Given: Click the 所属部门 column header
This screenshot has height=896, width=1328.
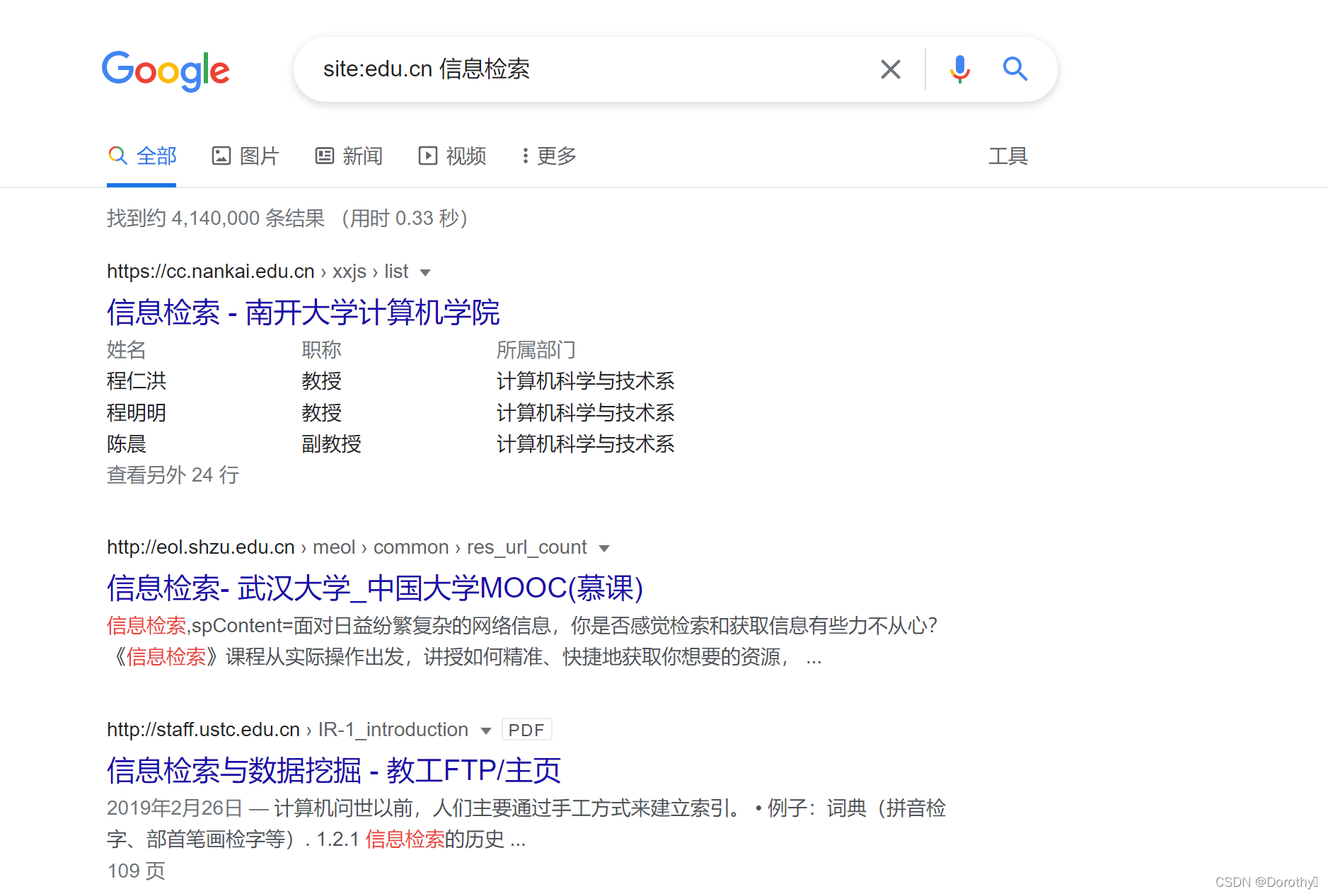Looking at the screenshot, I should tap(536, 349).
